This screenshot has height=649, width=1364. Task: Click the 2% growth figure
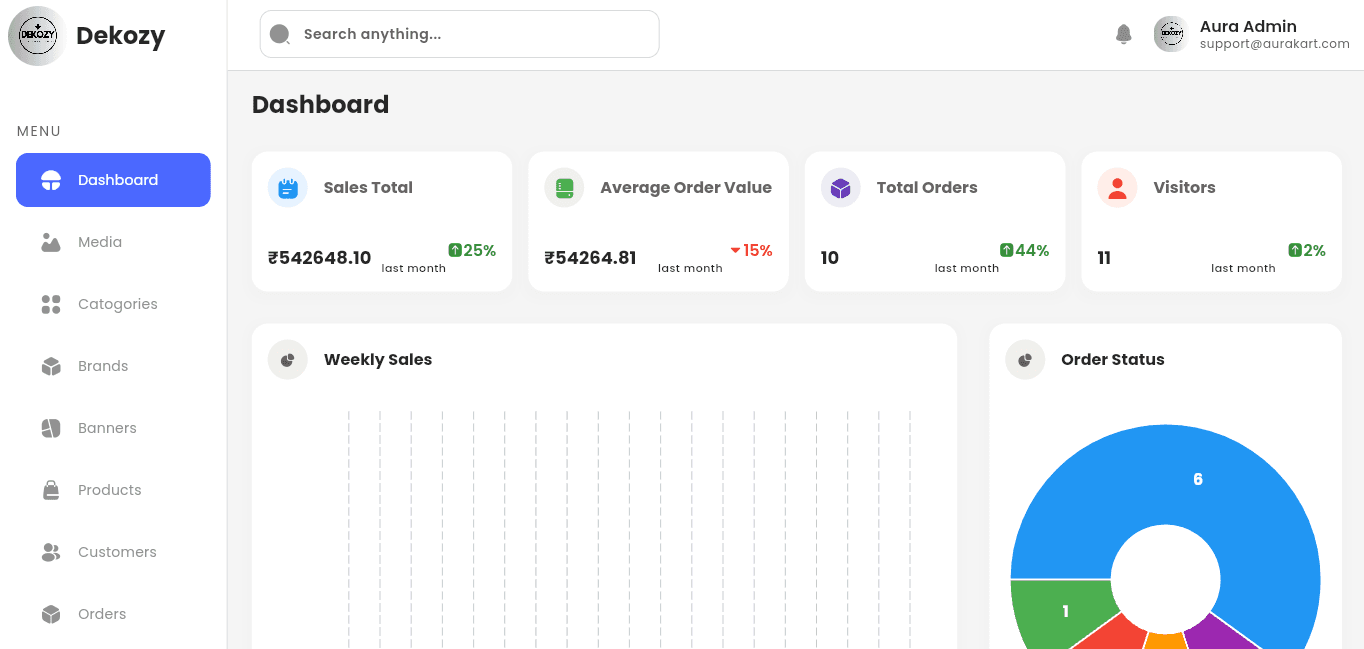coord(1314,250)
